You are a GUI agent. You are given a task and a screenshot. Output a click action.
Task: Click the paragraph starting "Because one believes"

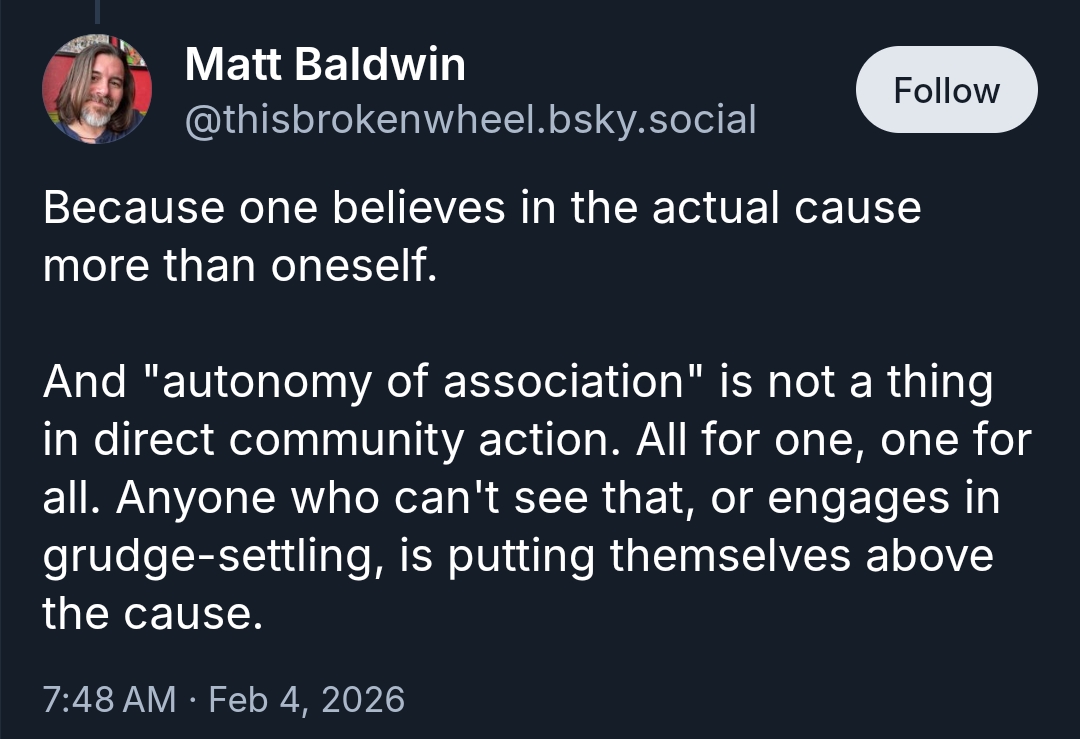tap(480, 238)
